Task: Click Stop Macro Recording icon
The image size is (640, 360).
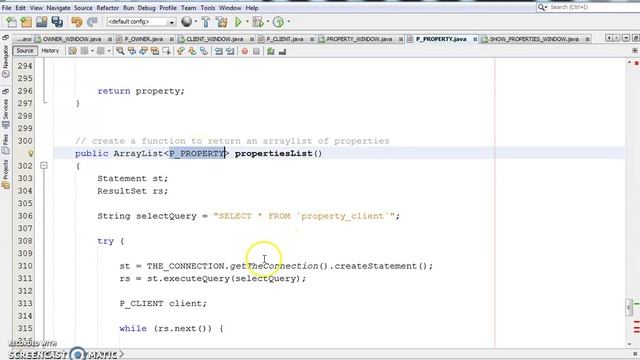Action: tap(256, 51)
